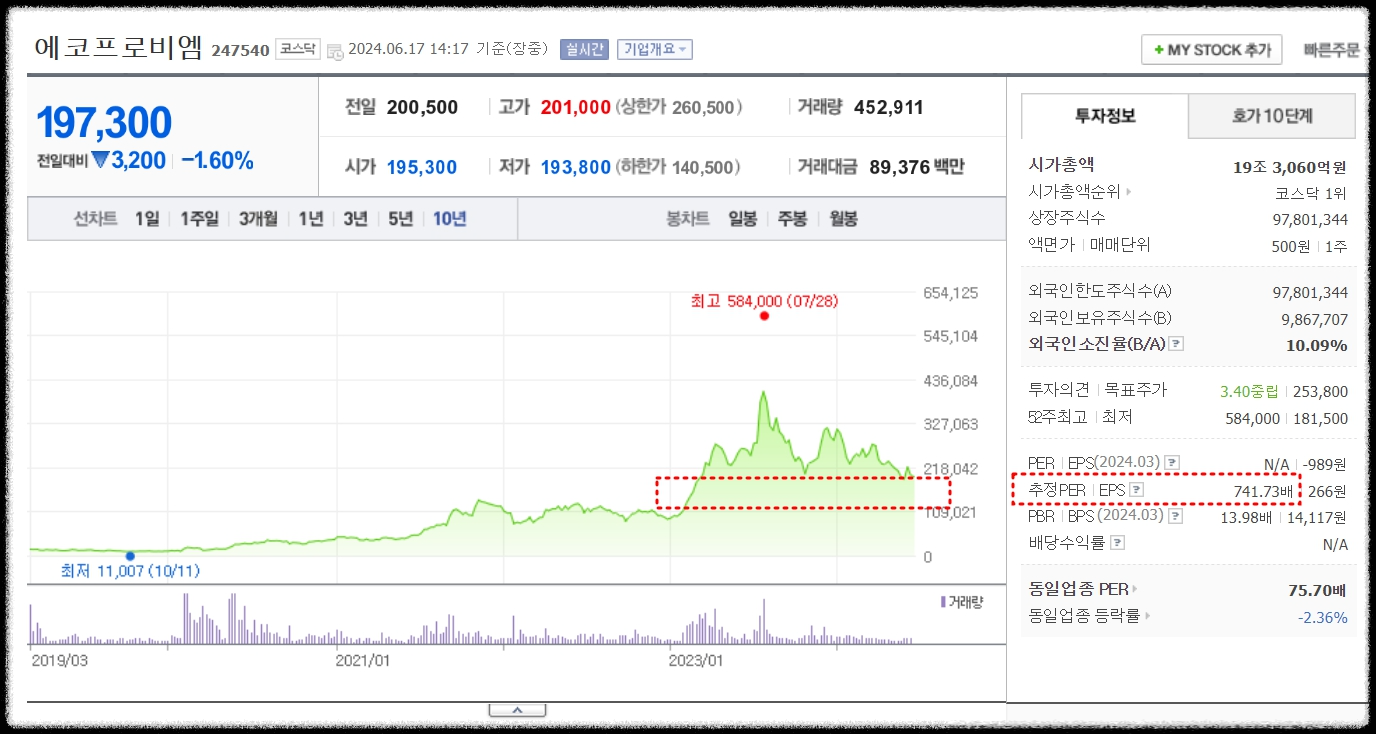The width and height of the screenshot is (1376, 734).
Task: Click the 전일 value 200,500
Action: coord(420,107)
